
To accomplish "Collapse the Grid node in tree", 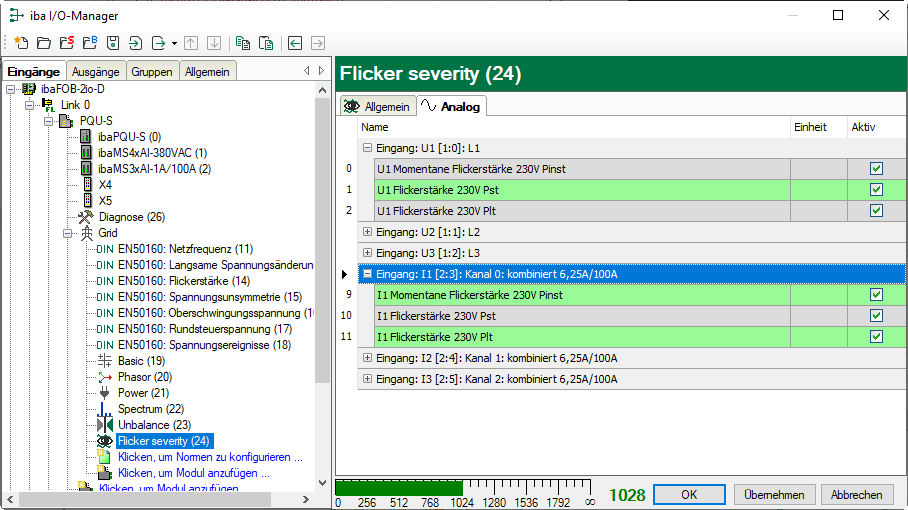I will pos(69,233).
